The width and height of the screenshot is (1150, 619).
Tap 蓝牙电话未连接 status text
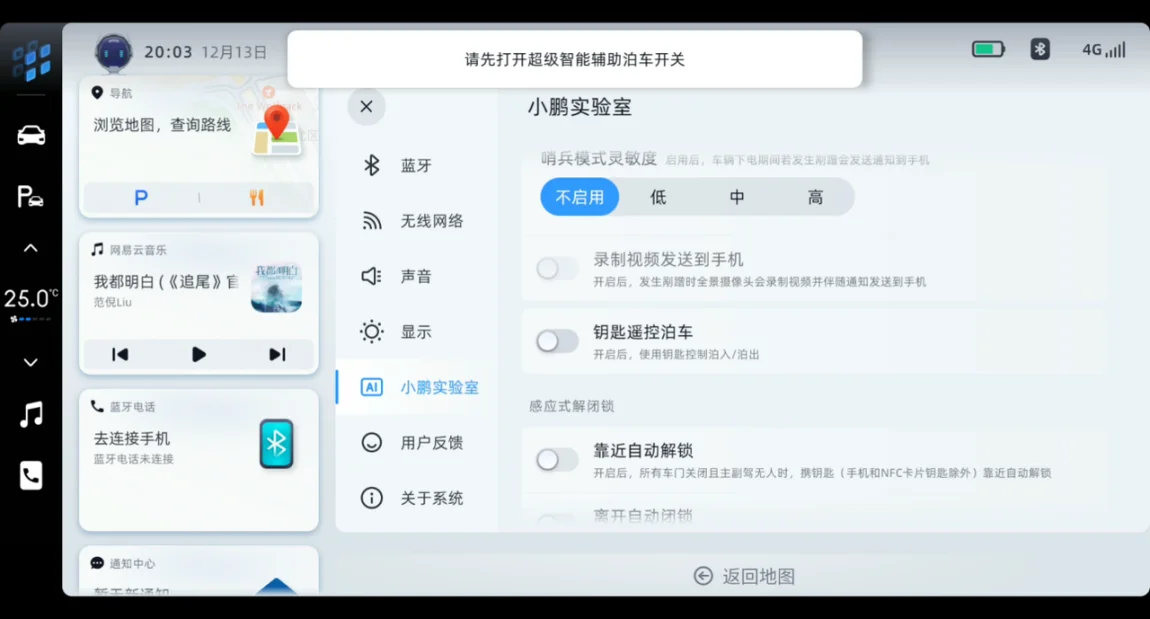pos(133,459)
